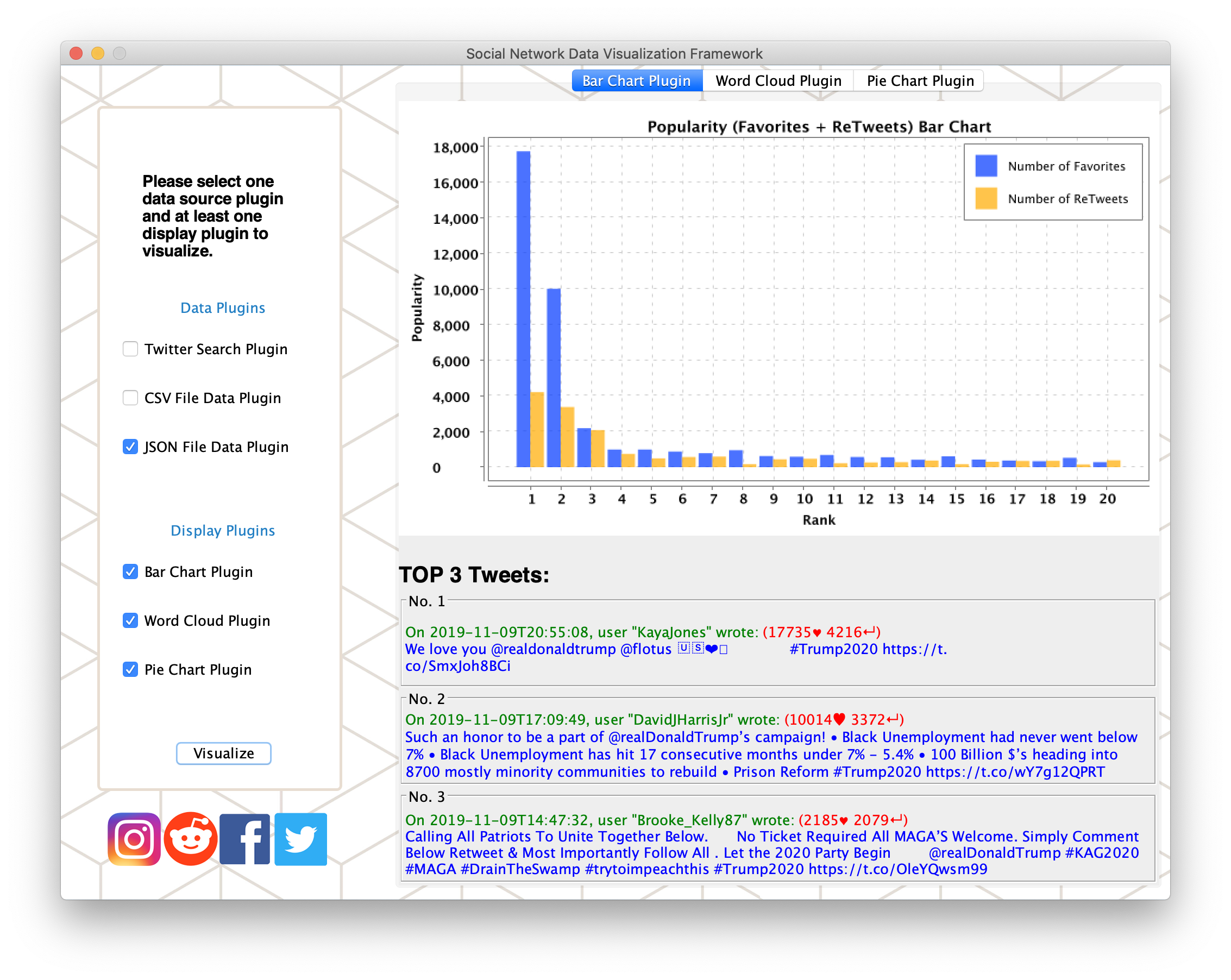
Task: Enable the Twitter Search Plugin checkbox
Action: click(x=130, y=349)
